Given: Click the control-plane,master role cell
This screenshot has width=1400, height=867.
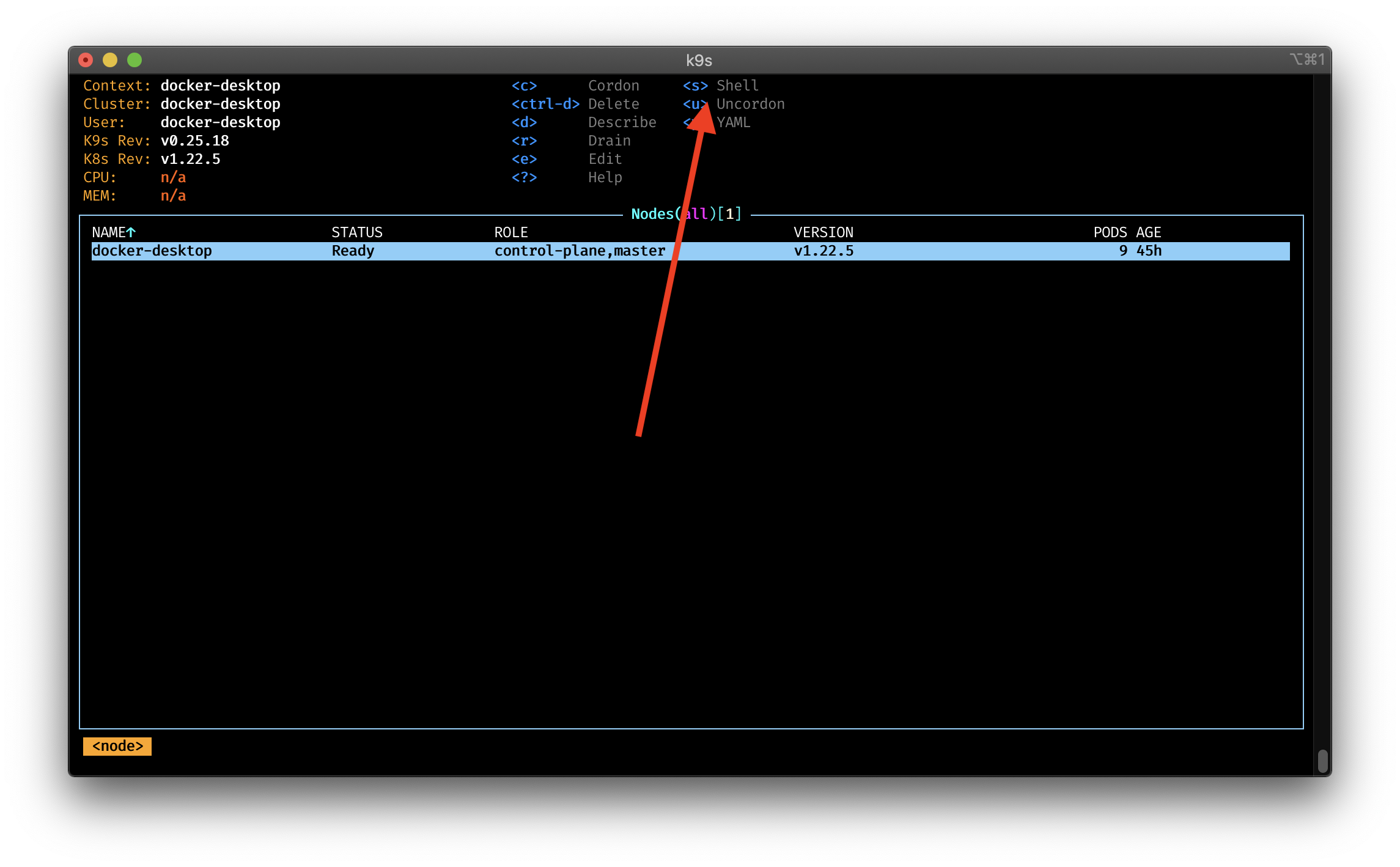Looking at the screenshot, I should 580,251.
